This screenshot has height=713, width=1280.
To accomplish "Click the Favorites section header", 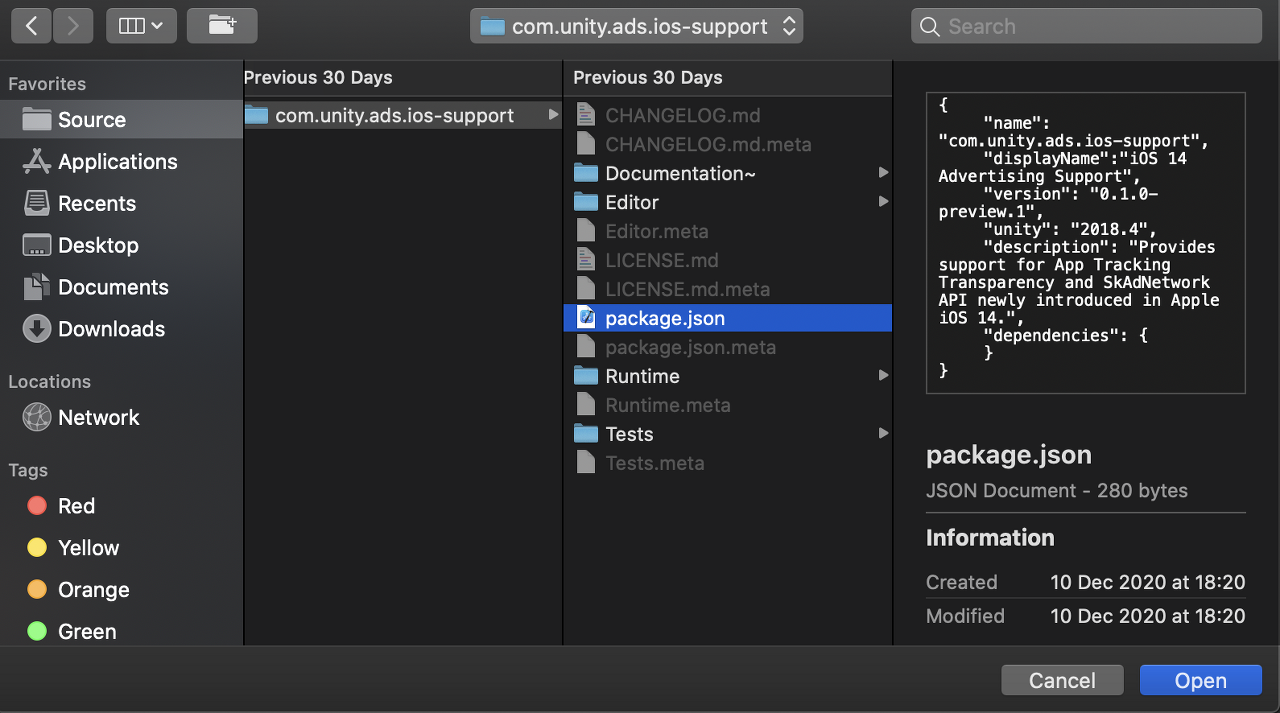I will click(x=47, y=84).
